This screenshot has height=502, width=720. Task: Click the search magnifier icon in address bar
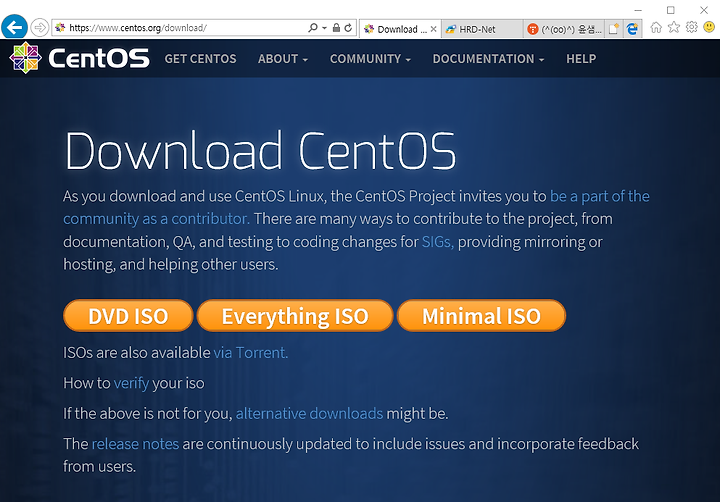coord(312,28)
